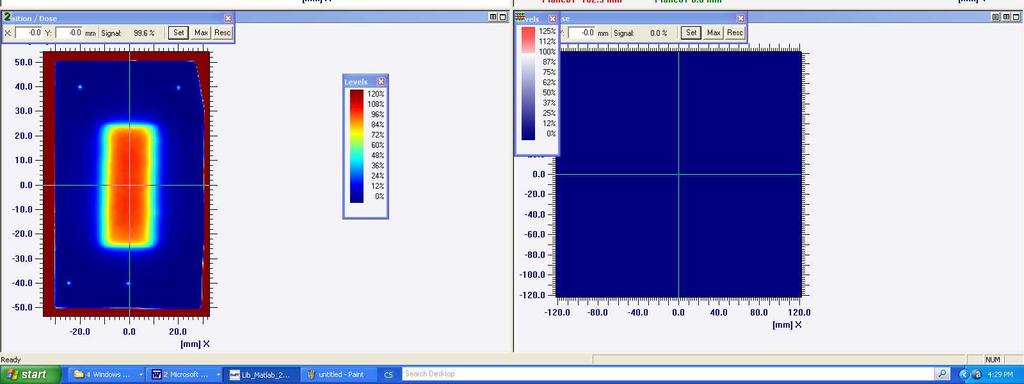Click Resc in the left Position/Dose toolbar

click(222, 33)
